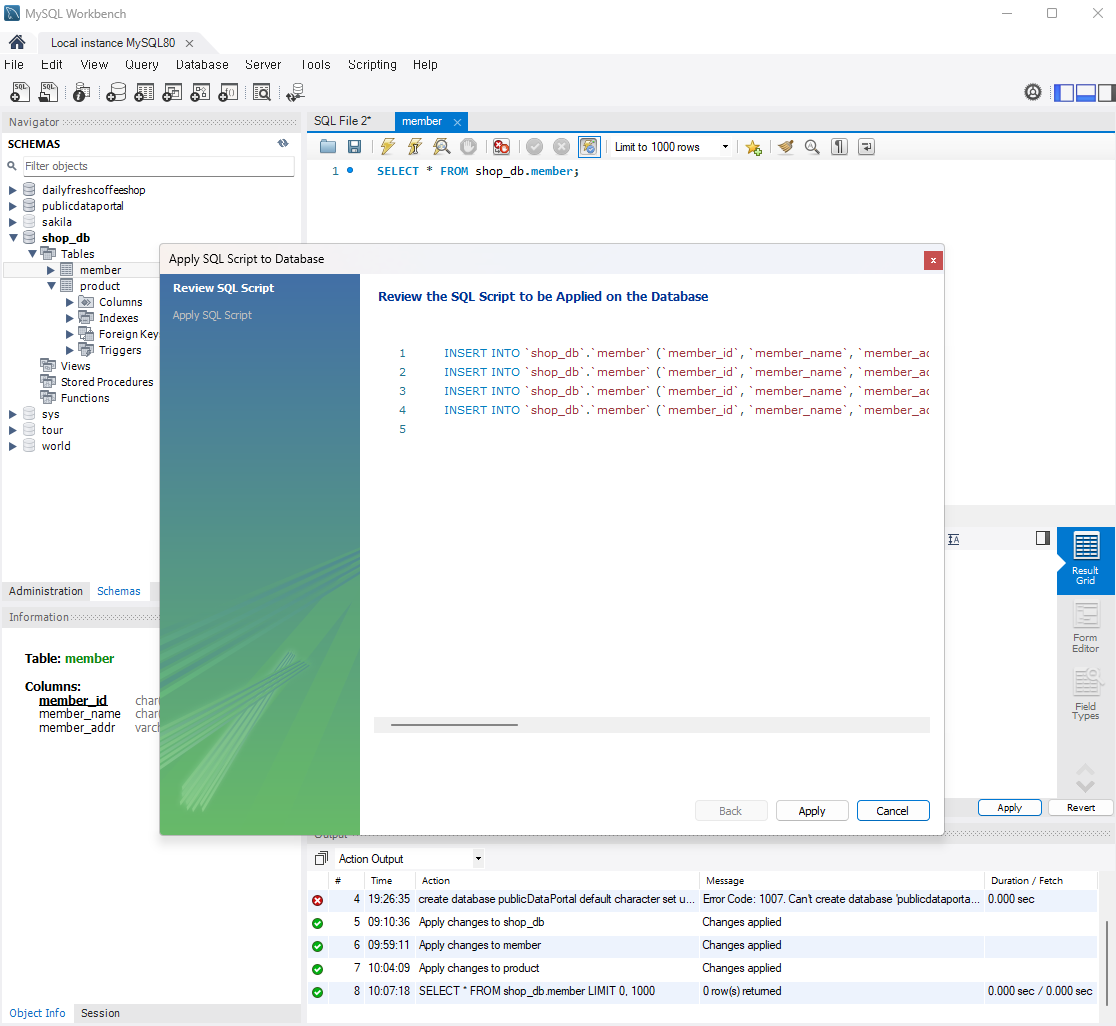This screenshot has width=1116, height=1026.
Task: Toggle invisible characters display
Action: pyautogui.click(x=840, y=147)
